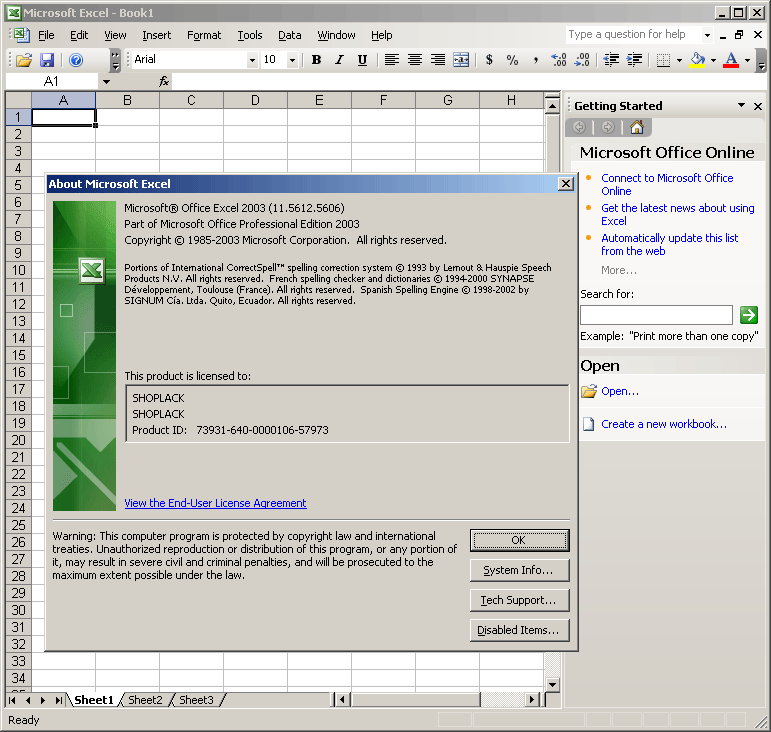Open the file folder icon in the toolbar
Viewport: 771px width, 732px height.
[x=24, y=60]
